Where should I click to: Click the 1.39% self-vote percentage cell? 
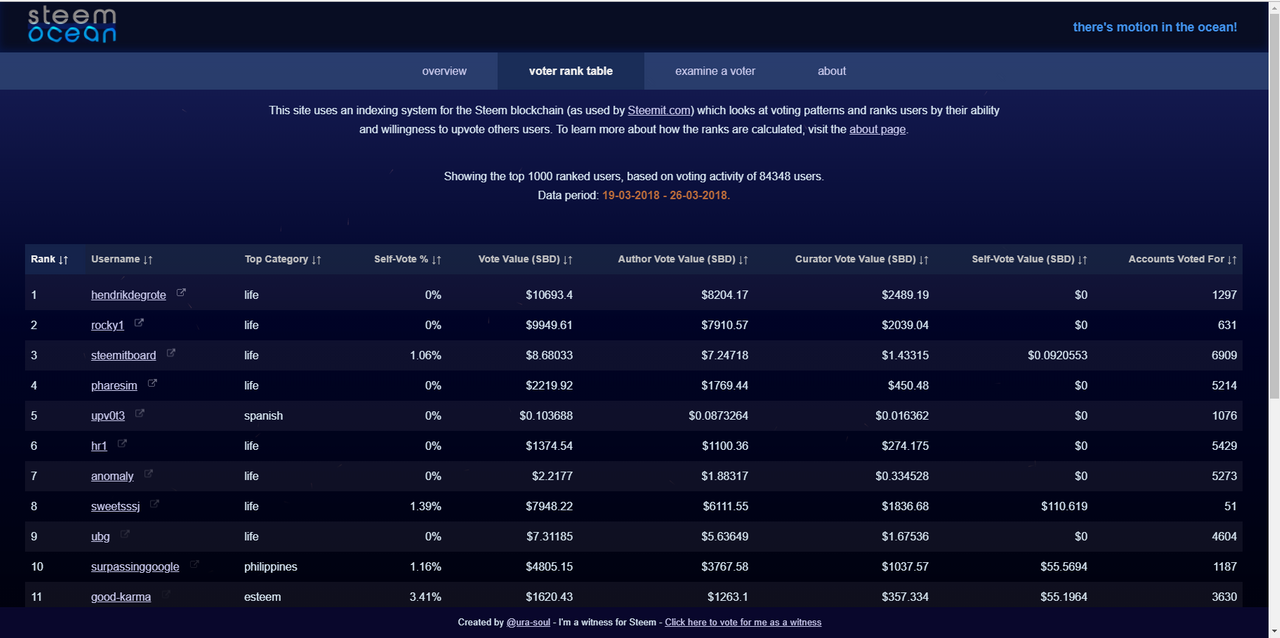click(425, 506)
